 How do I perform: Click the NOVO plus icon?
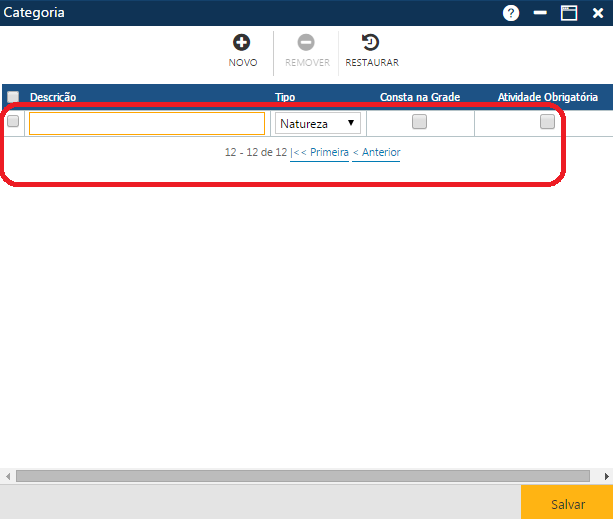point(242,43)
